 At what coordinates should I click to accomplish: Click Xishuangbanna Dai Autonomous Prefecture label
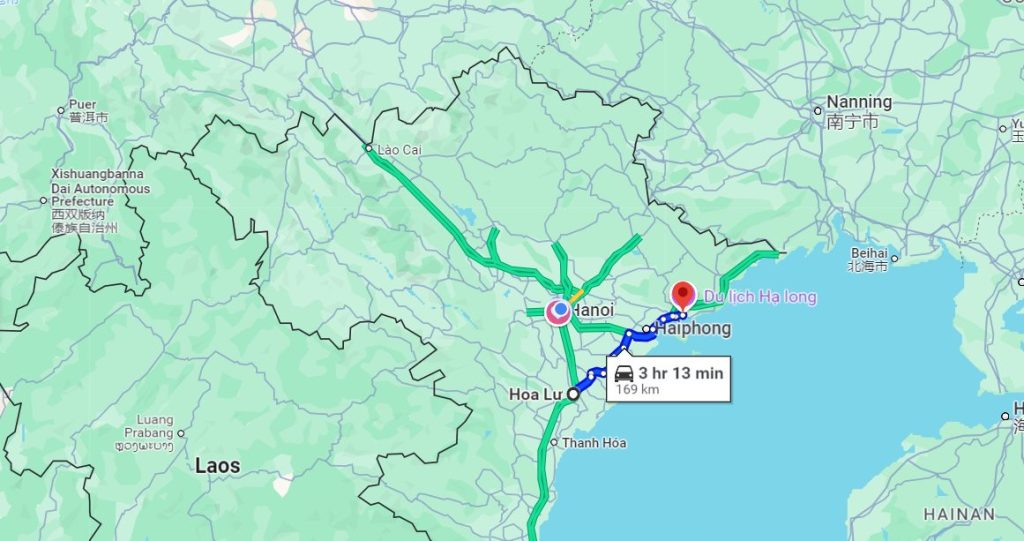pos(101,188)
